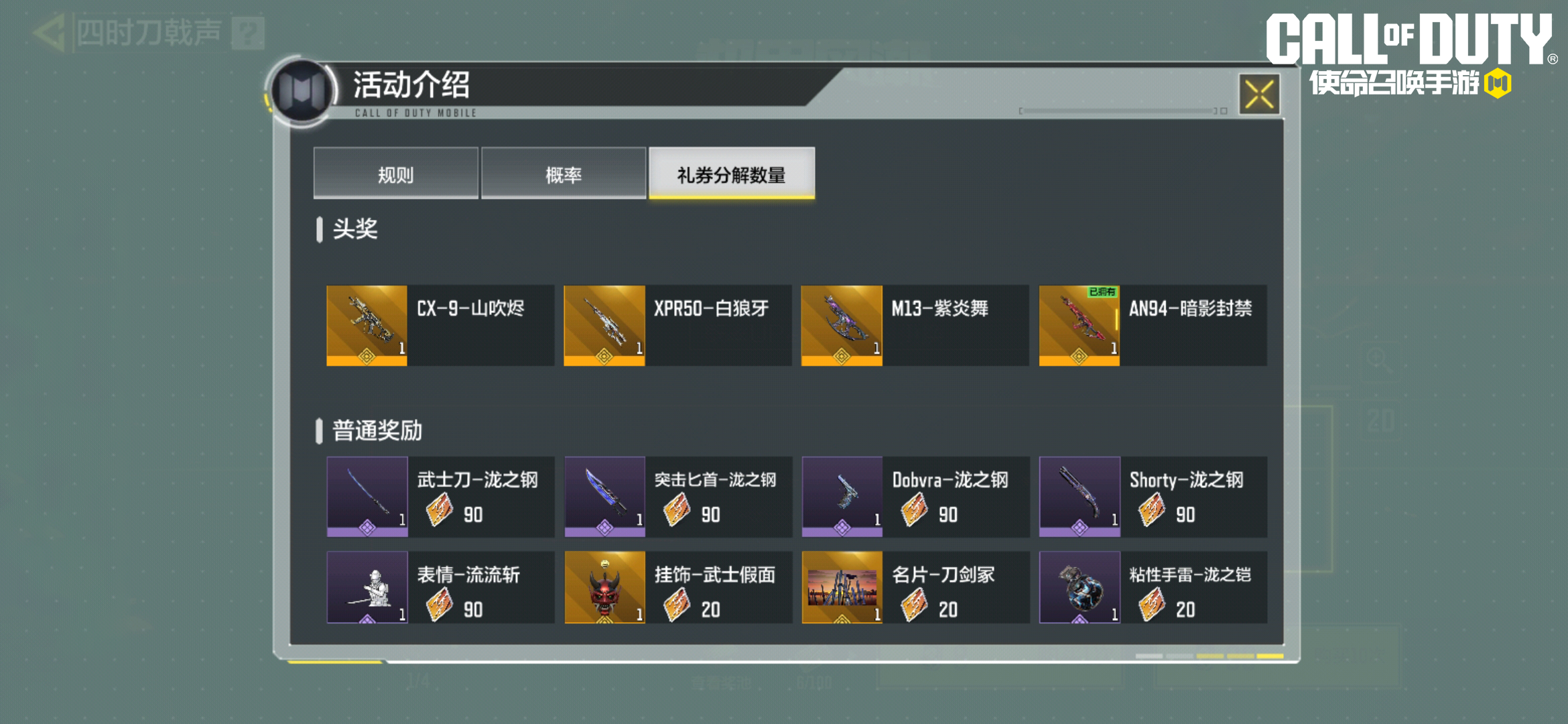Click the 突击匕首-泷之钢 knife icon
This screenshot has width=1568, height=724.
604,497
